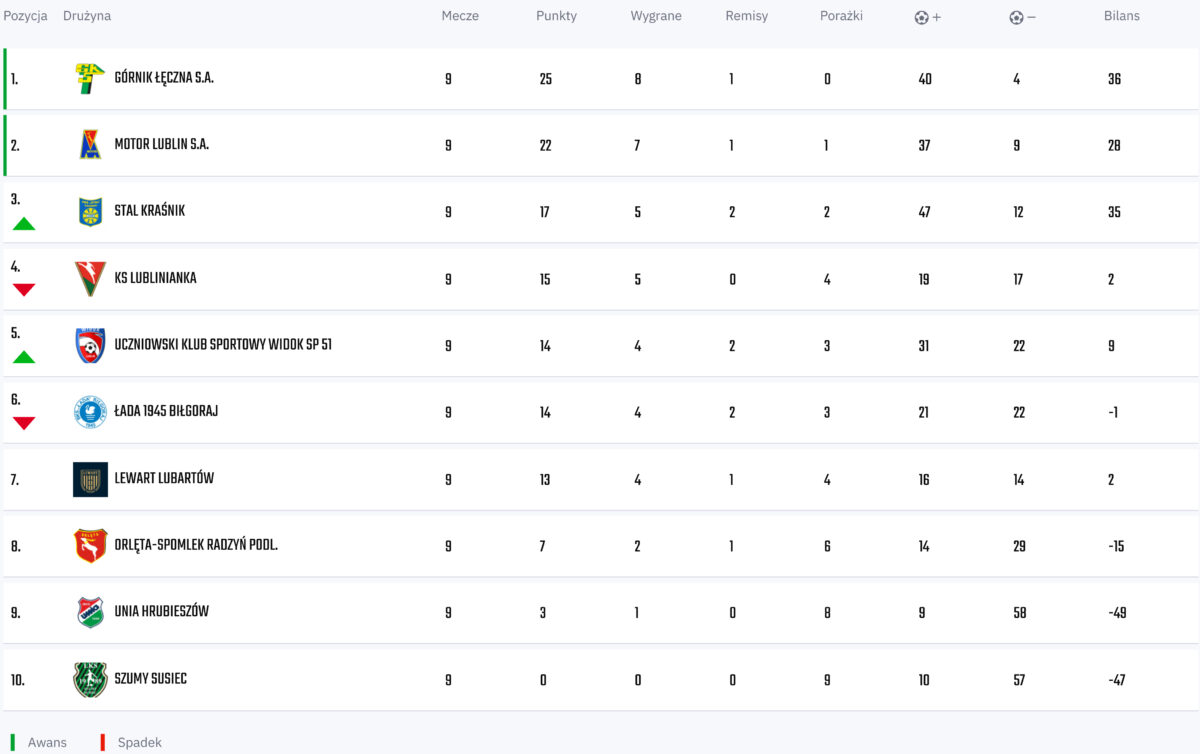Click the Motor Lublin club crest

point(90,145)
